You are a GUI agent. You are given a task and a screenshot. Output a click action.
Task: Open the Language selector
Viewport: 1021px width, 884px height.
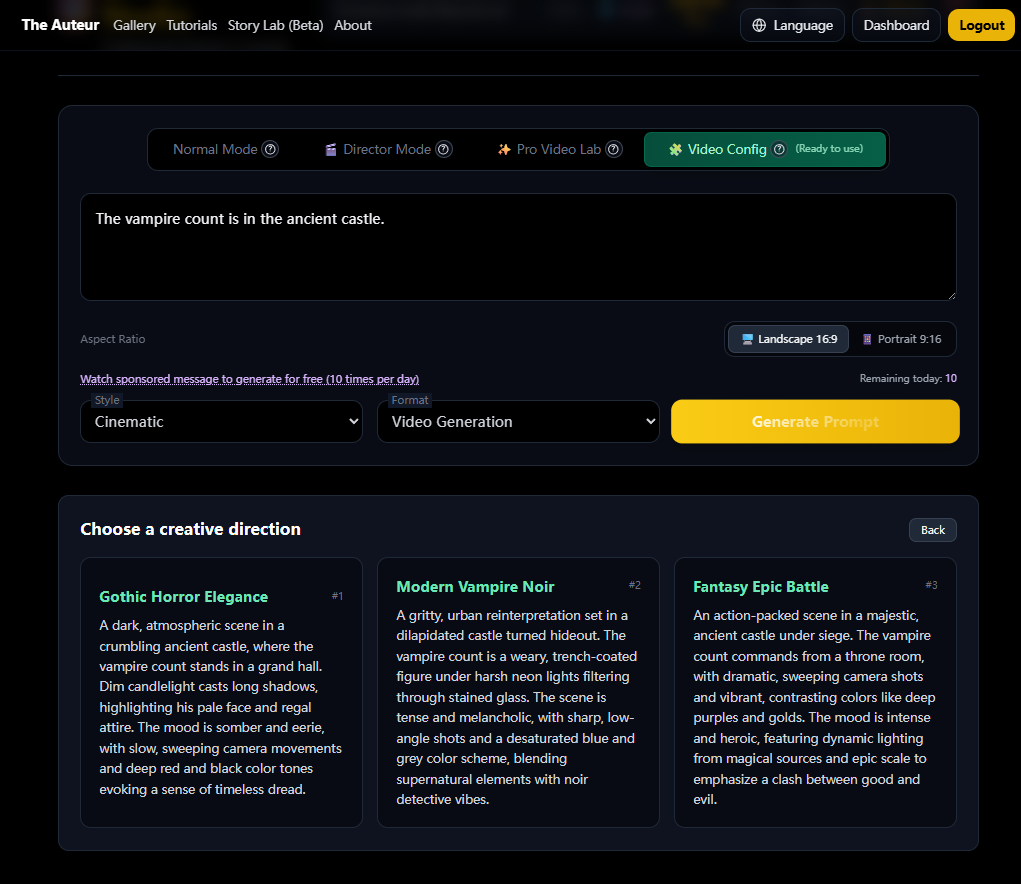tap(792, 25)
